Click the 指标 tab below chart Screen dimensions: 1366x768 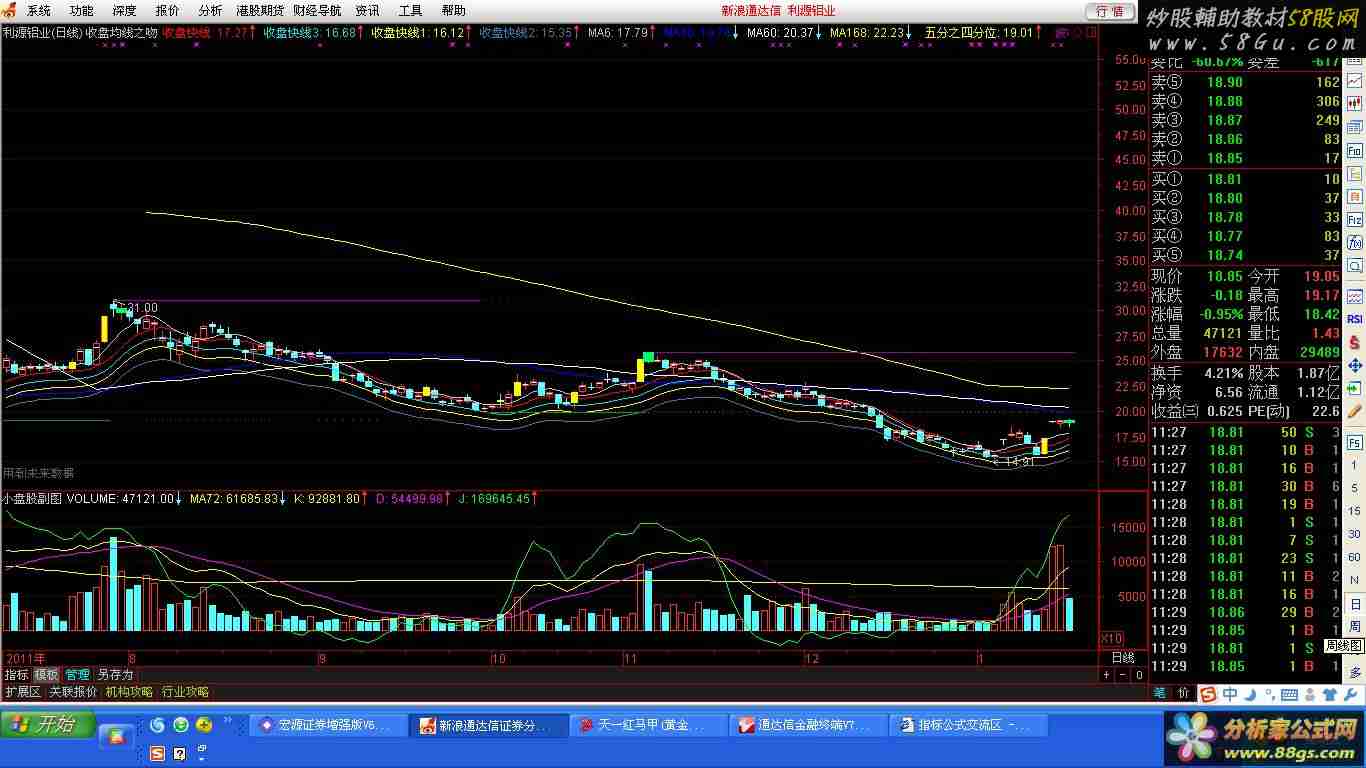pyautogui.click(x=16, y=675)
